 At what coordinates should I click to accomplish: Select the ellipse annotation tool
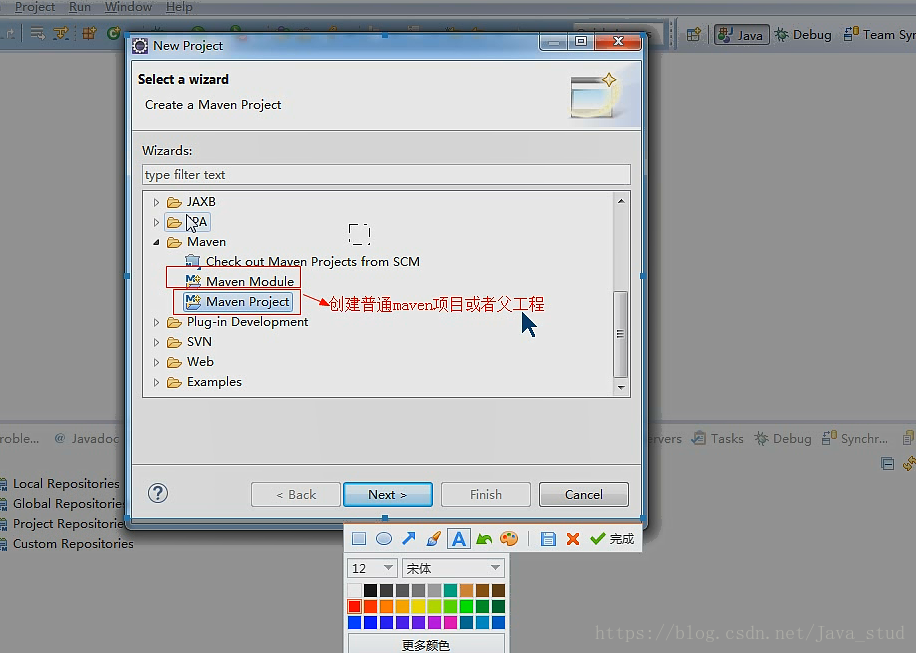[x=384, y=539]
